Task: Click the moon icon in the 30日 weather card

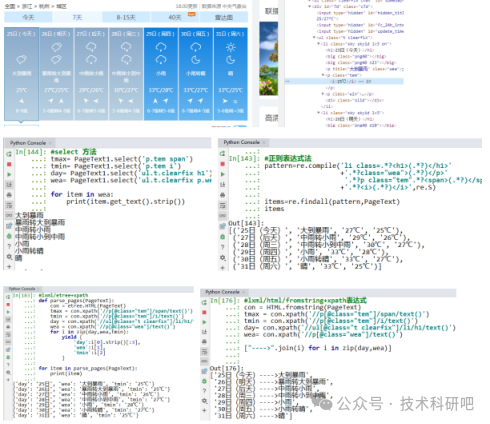Action: pyautogui.click(x=195, y=60)
